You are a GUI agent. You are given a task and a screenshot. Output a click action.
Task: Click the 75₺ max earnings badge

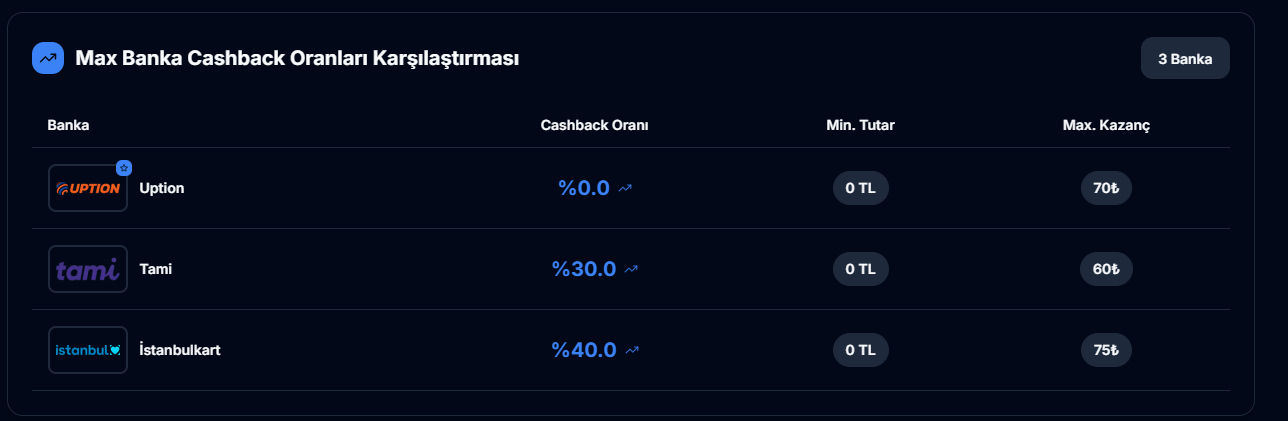pos(1106,350)
